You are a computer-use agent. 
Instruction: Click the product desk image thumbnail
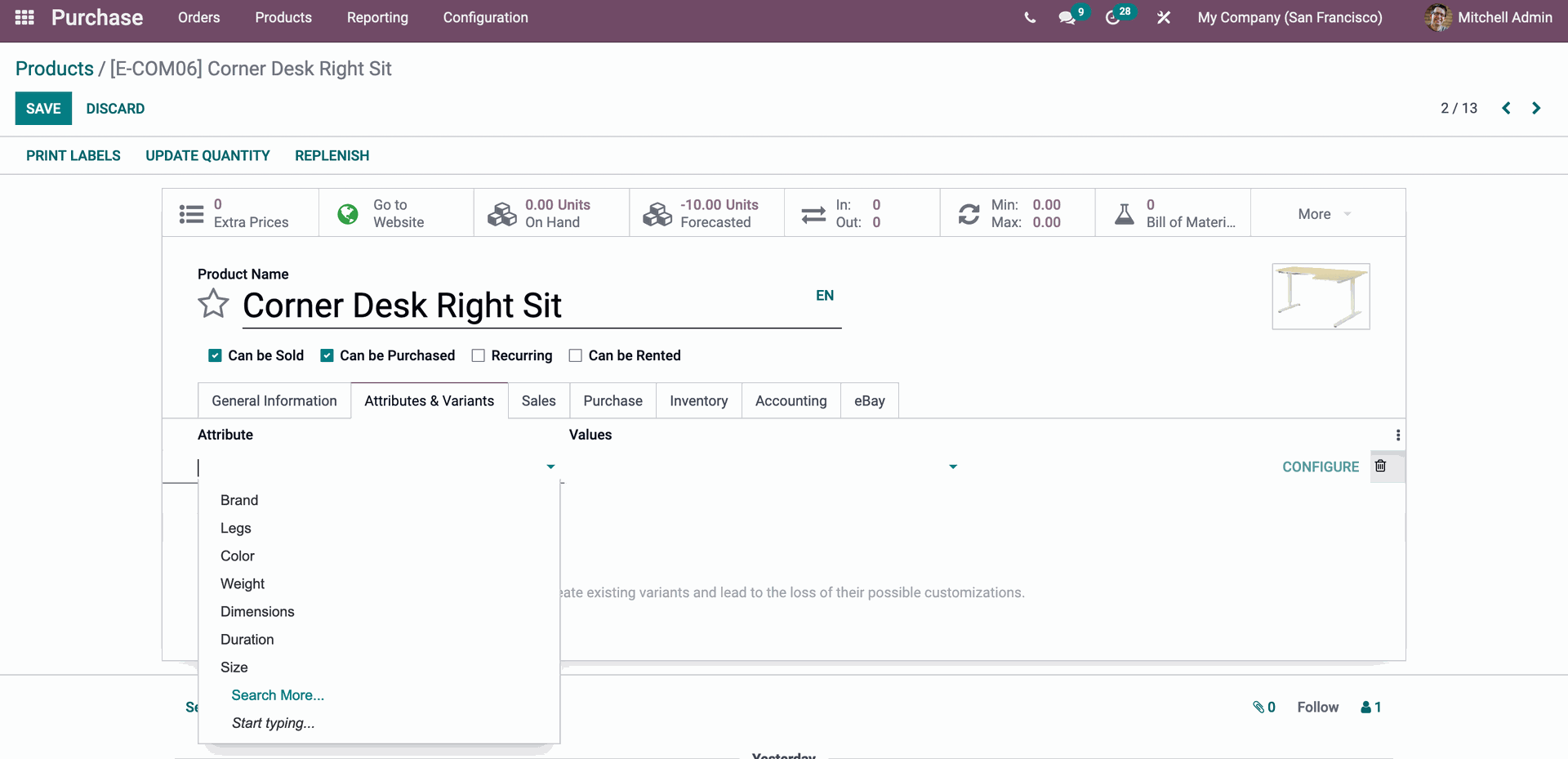click(1321, 297)
